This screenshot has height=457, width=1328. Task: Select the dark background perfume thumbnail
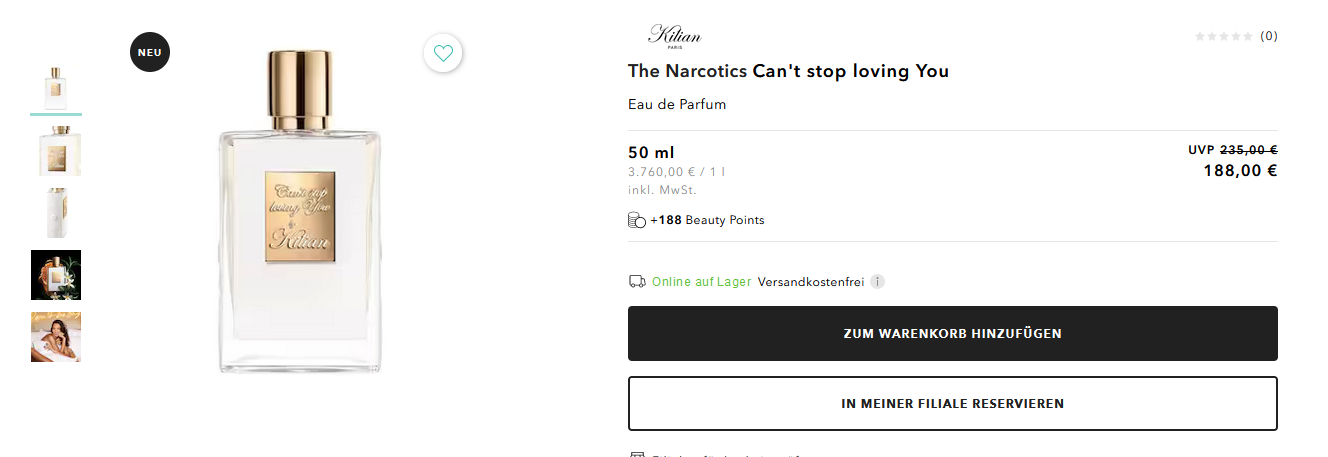point(56,274)
